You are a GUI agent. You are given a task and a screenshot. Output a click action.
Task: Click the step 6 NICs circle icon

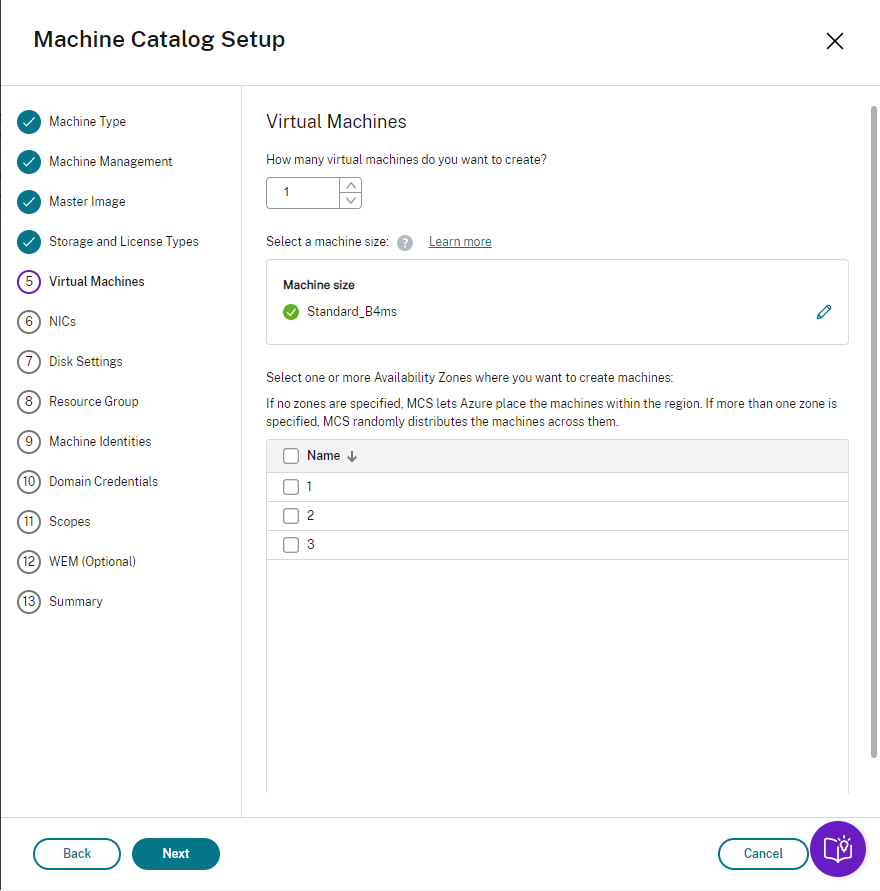coord(29,322)
